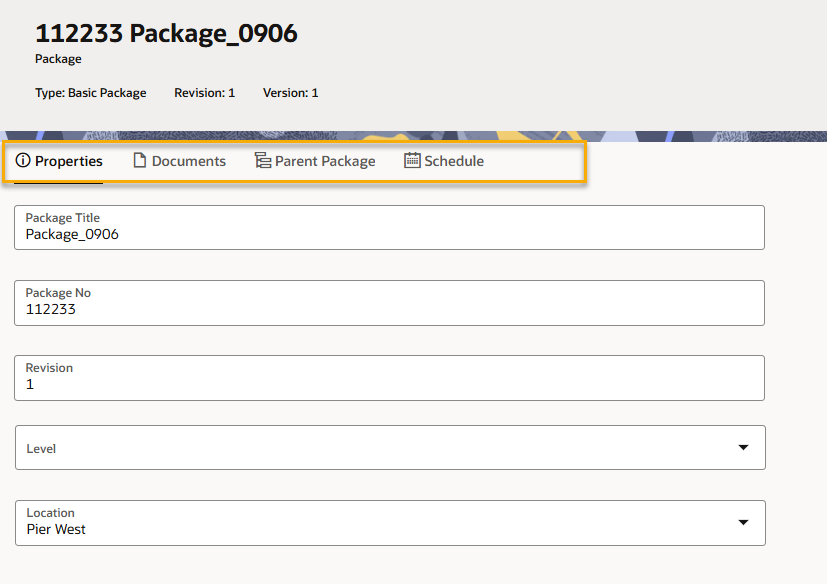Click the Documents page icon

pos(140,161)
